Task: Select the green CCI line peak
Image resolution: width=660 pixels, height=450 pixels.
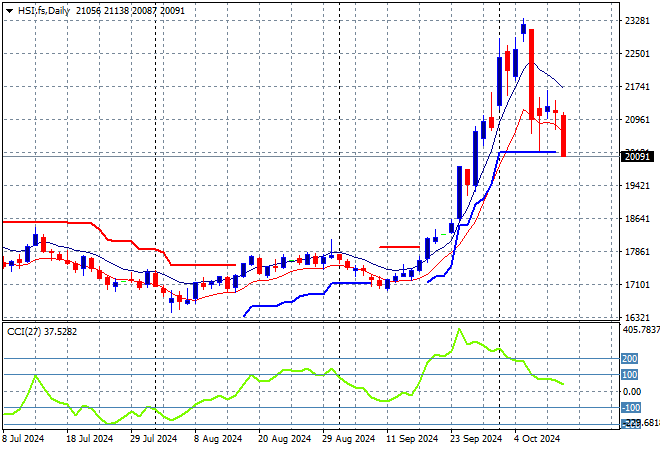Action: tap(459, 330)
